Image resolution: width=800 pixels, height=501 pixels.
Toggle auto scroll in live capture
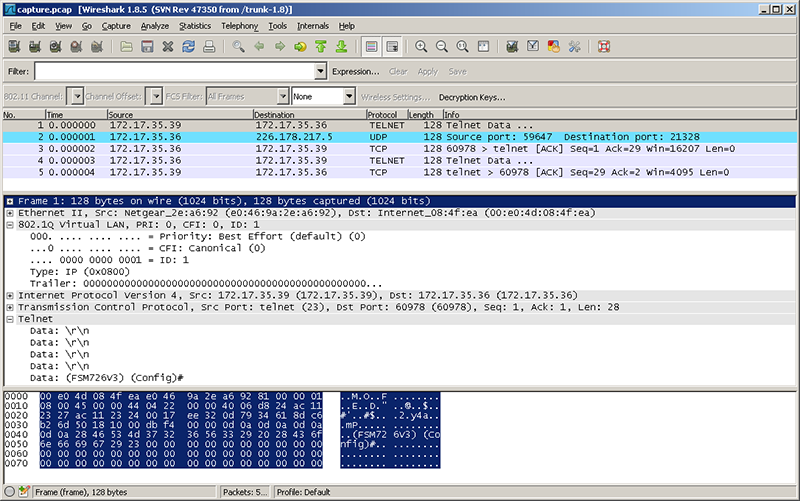pos(392,47)
